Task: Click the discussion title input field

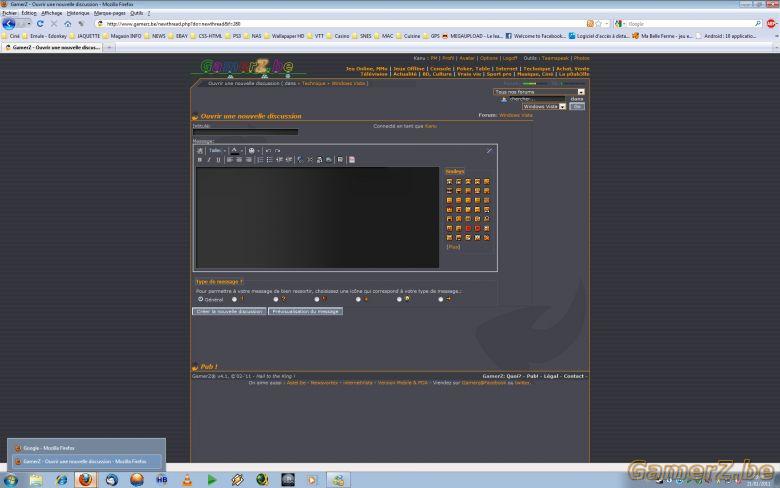Action: pyautogui.click(x=245, y=132)
